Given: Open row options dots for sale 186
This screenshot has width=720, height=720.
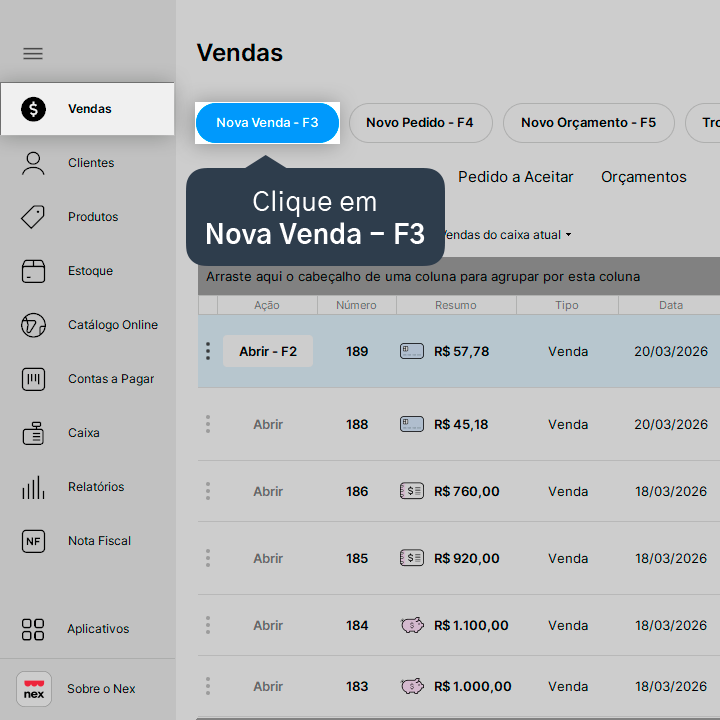Looking at the screenshot, I should 208,491.
